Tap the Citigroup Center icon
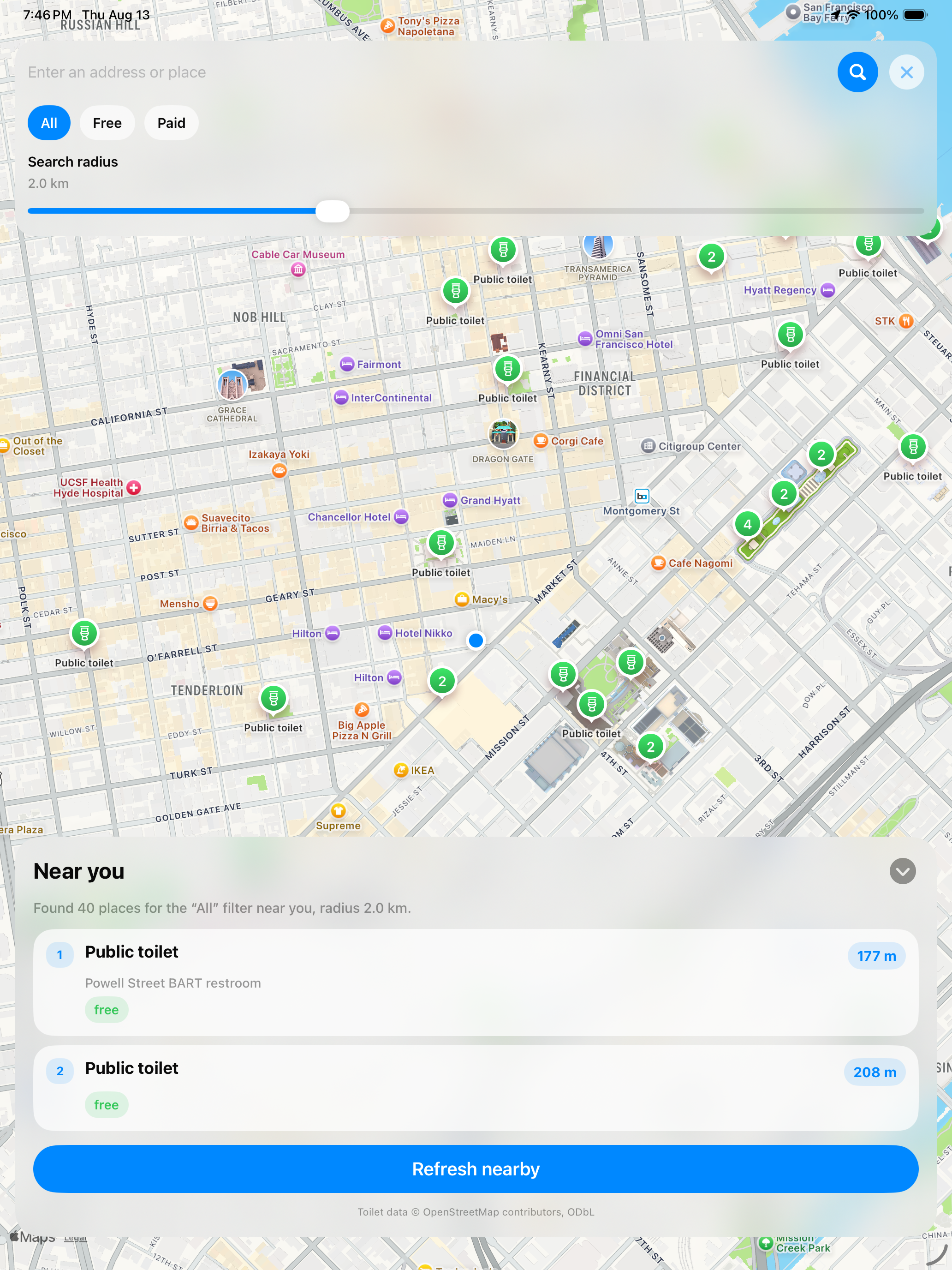Image resolution: width=952 pixels, height=1270 pixels. tap(648, 446)
